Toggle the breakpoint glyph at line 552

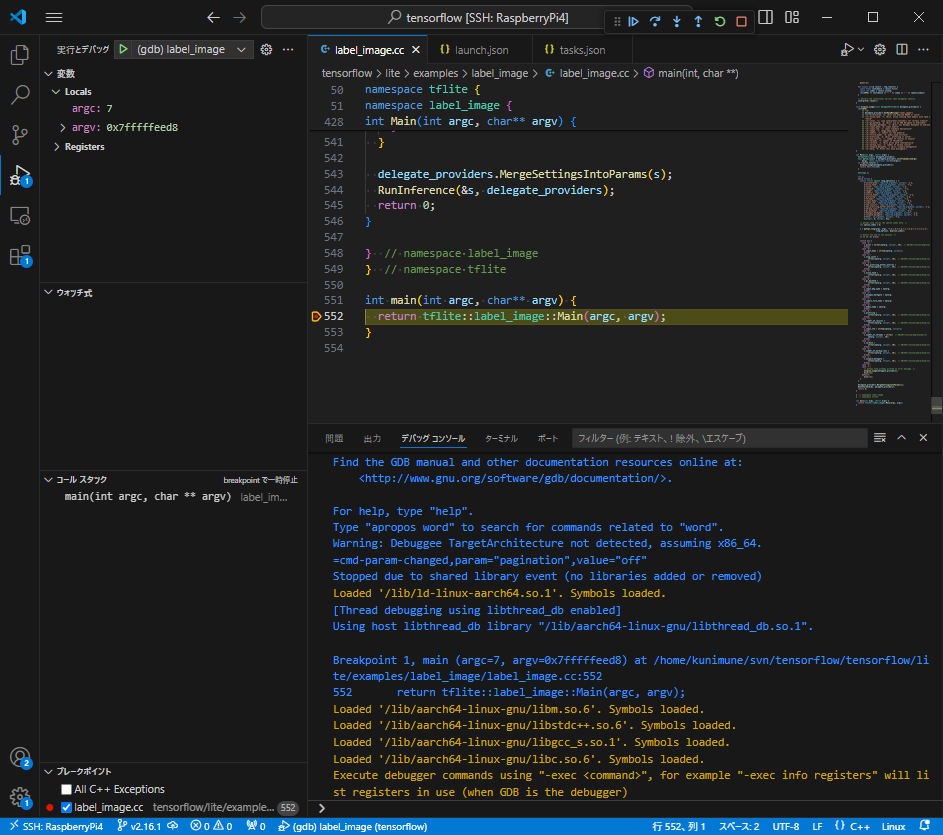[316, 316]
